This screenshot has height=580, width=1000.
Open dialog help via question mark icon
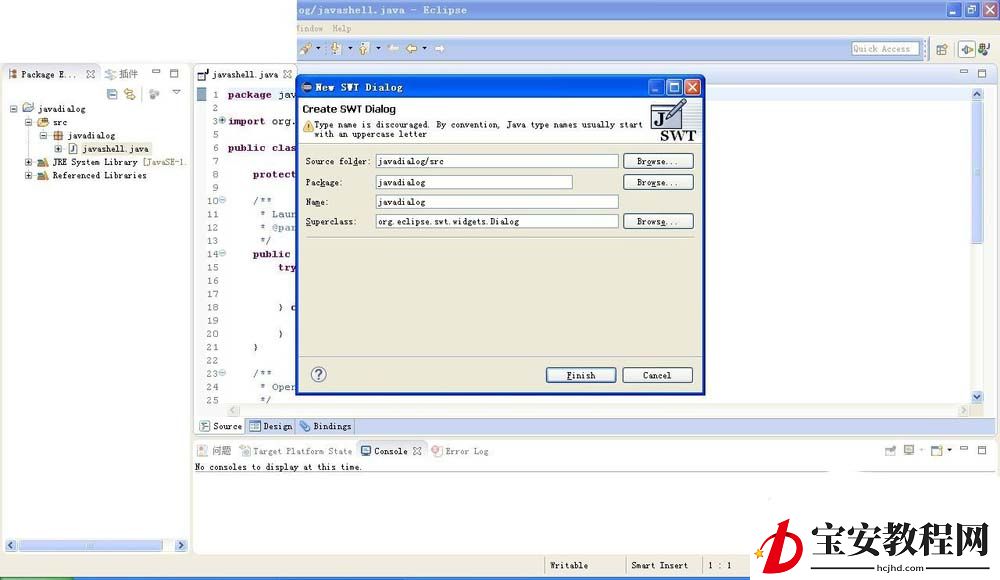coord(318,375)
